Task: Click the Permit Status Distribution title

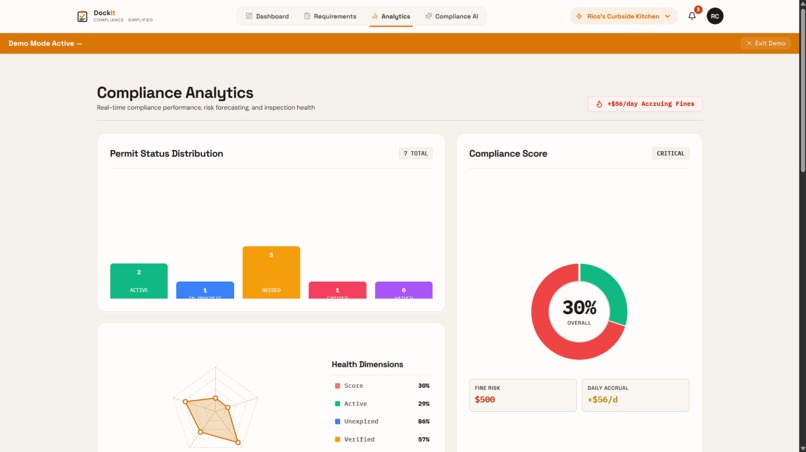Action: (x=167, y=153)
